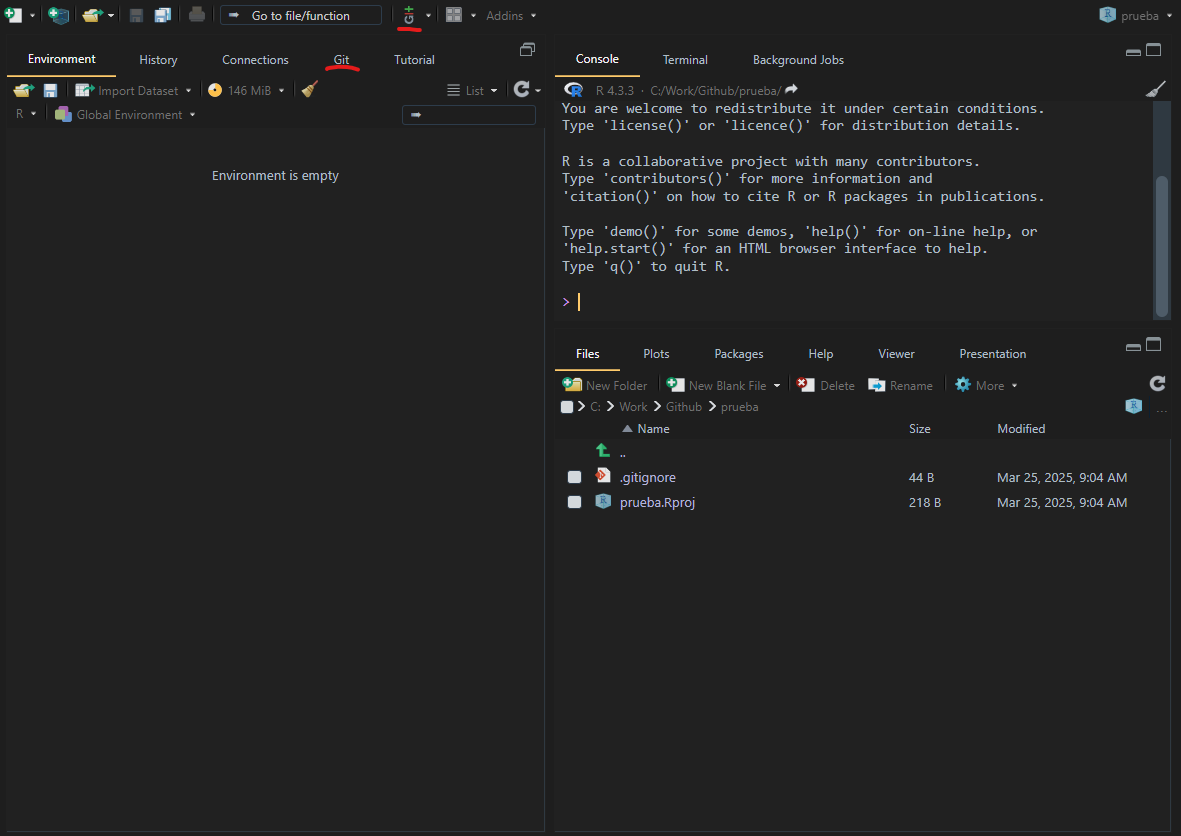Viewport: 1181px width, 836px height.
Task: Click the Print icon in the toolbar
Action: click(x=197, y=14)
